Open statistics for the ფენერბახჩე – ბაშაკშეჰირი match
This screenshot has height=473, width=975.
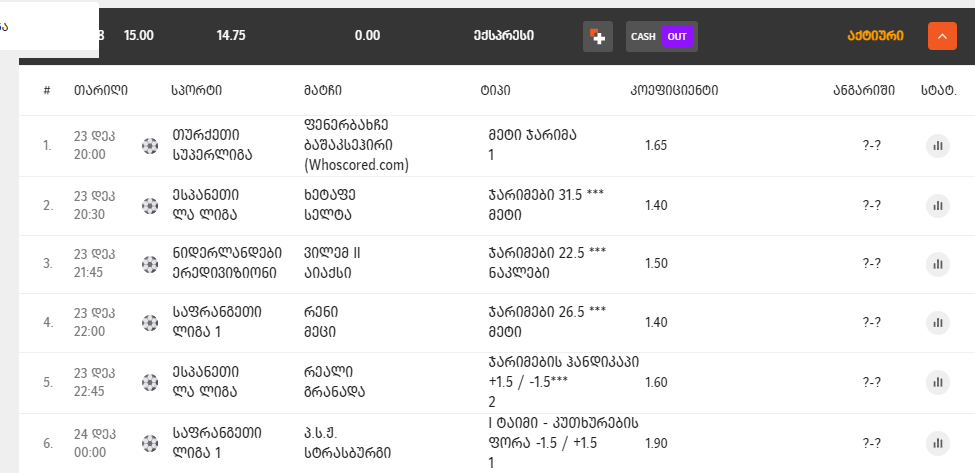click(937, 146)
